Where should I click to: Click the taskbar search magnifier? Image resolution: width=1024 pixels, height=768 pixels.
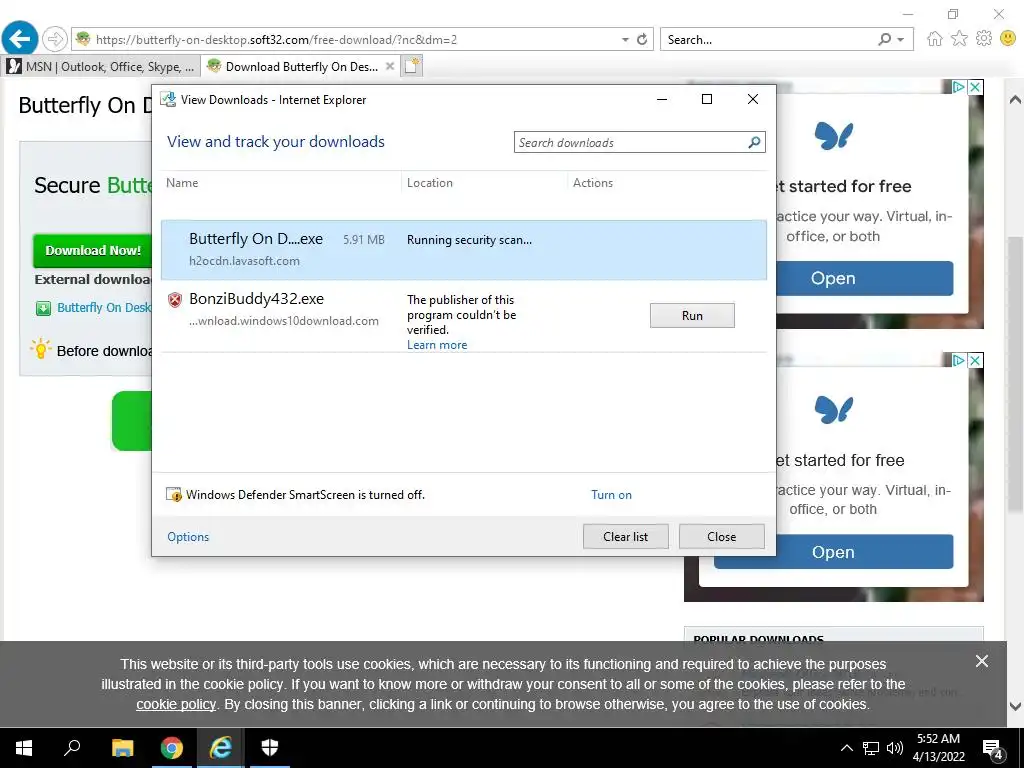[x=72, y=748]
